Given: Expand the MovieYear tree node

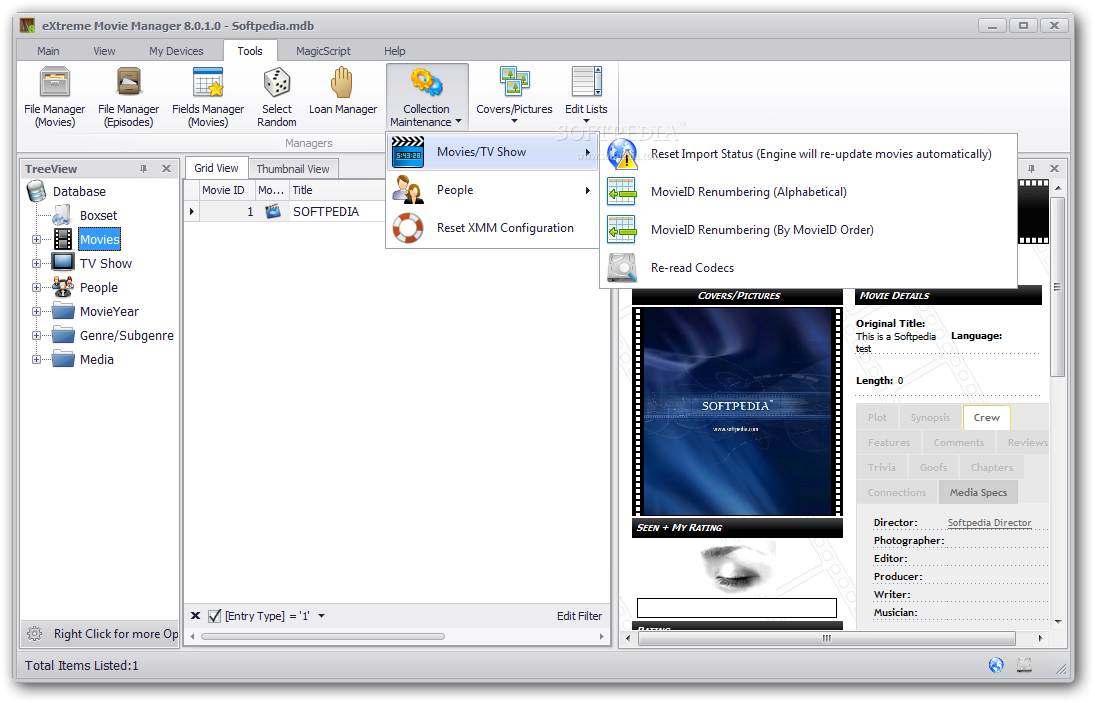Looking at the screenshot, I should coord(36,312).
